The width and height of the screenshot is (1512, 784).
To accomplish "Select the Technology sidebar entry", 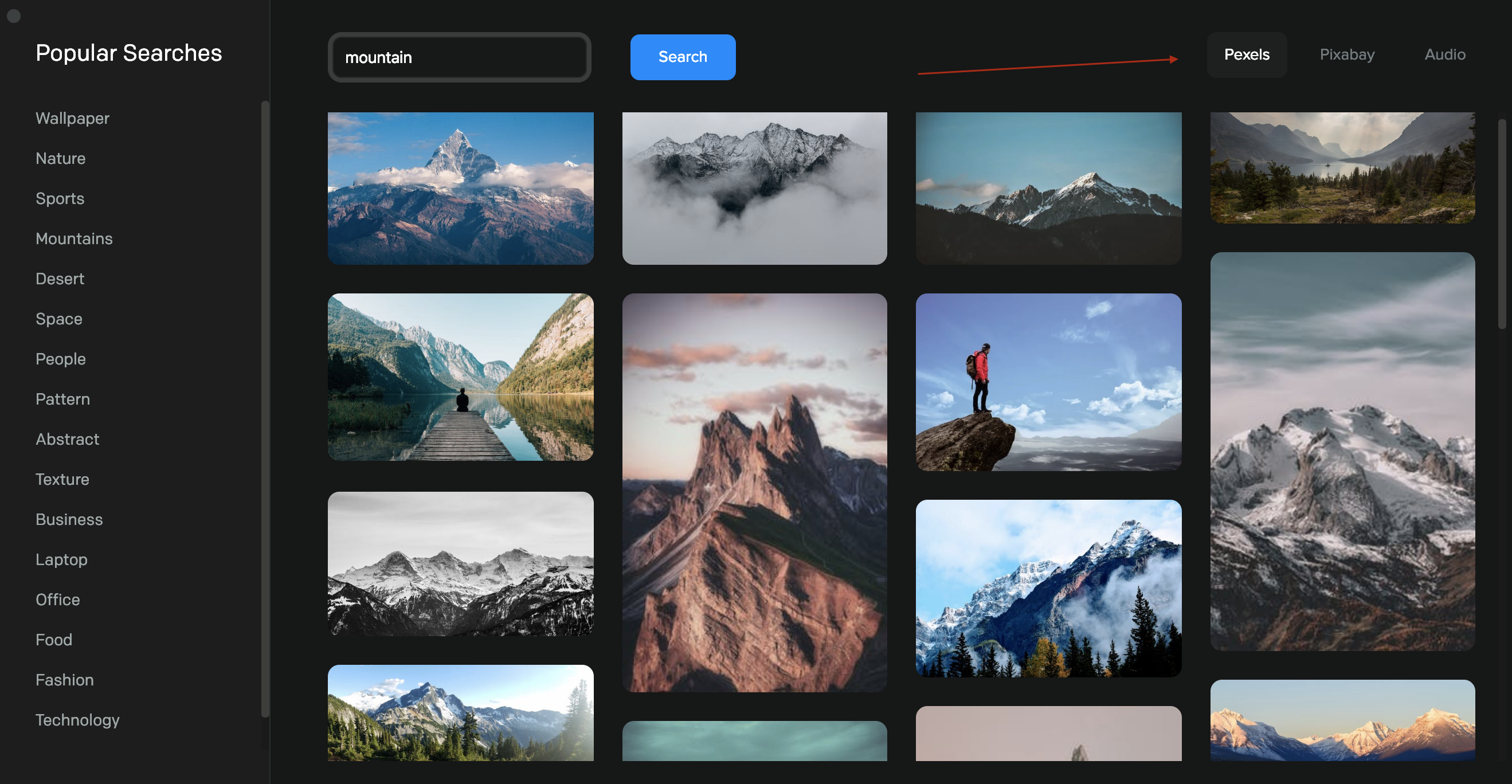I will pyautogui.click(x=77, y=720).
